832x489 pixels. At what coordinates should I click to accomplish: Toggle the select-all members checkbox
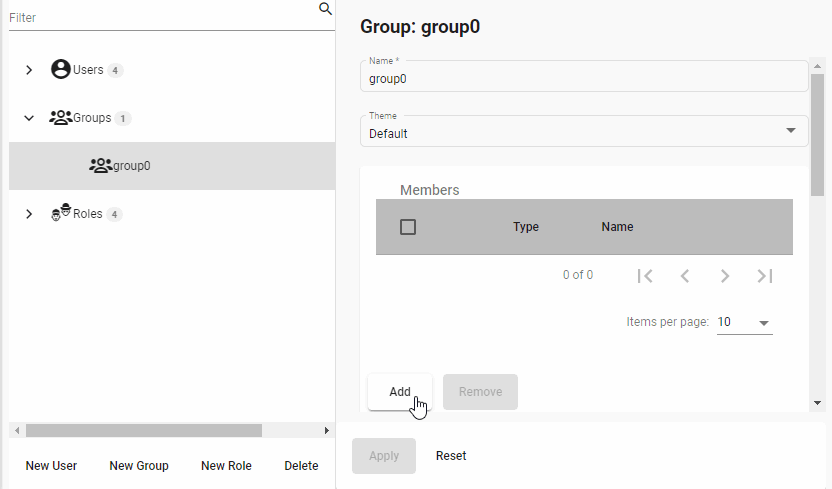408,227
